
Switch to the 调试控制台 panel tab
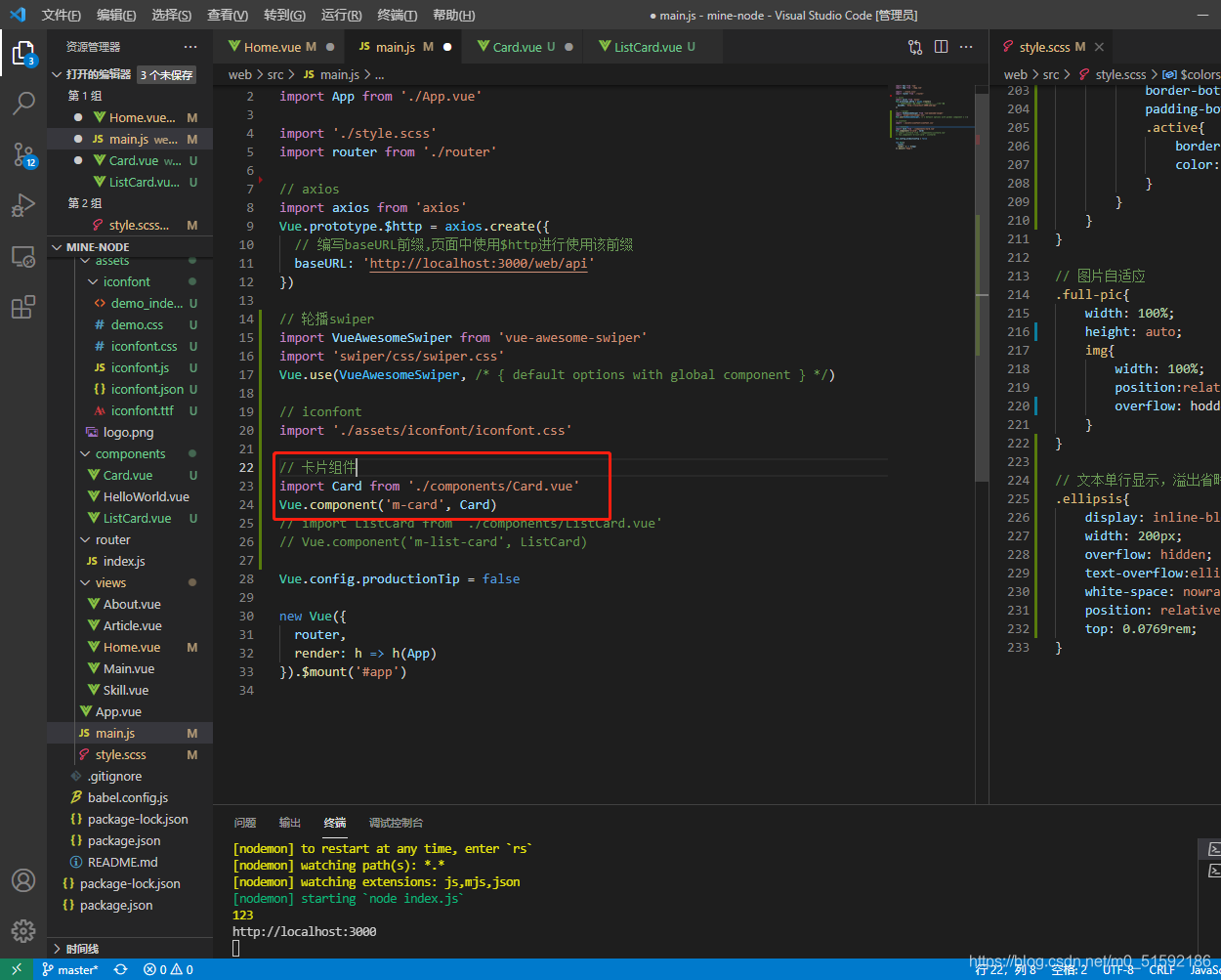[x=396, y=823]
